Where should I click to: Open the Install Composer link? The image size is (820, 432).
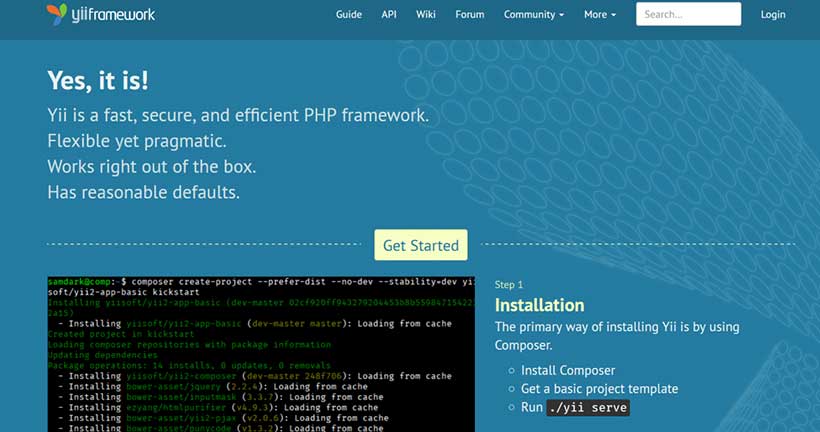tap(568, 370)
